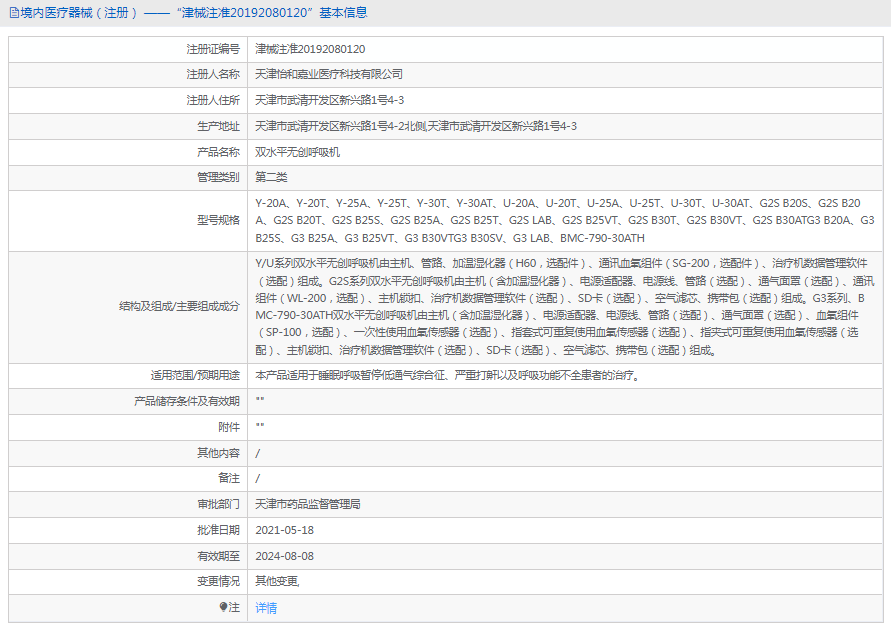The height and width of the screenshot is (632, 891).
Task: Click the composition paragraph starting Y/U系列
Action: coord(565,307)
